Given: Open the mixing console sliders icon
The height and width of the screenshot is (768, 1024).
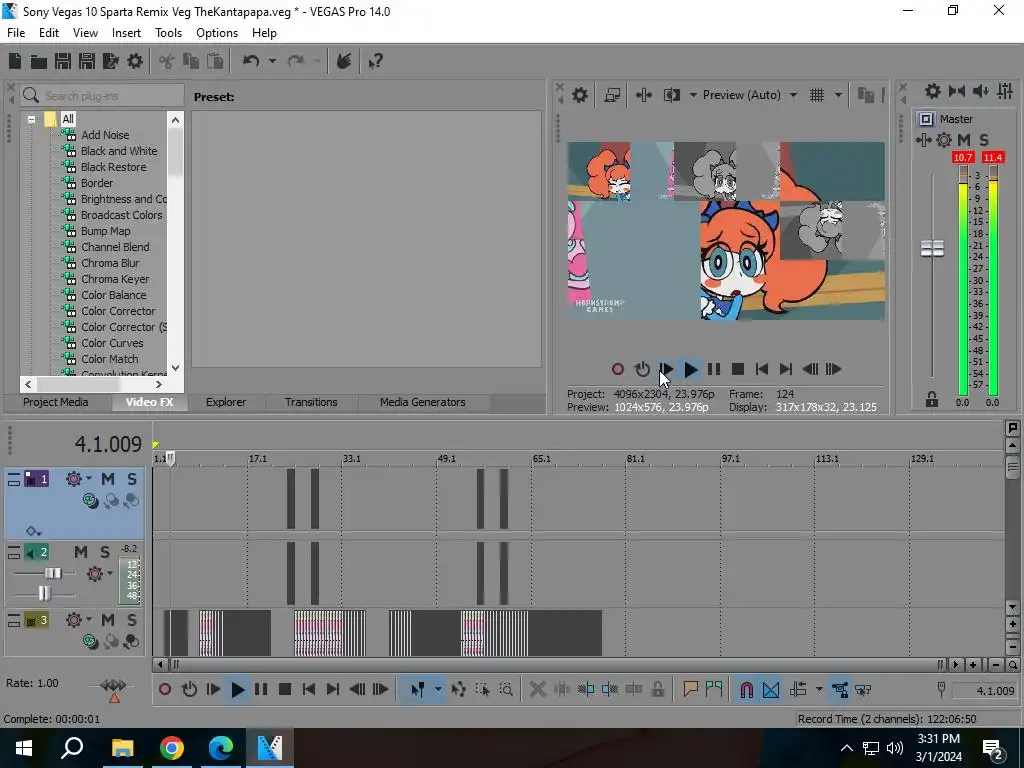Looking at the screenshot, I should click(x=1005, y=91).
